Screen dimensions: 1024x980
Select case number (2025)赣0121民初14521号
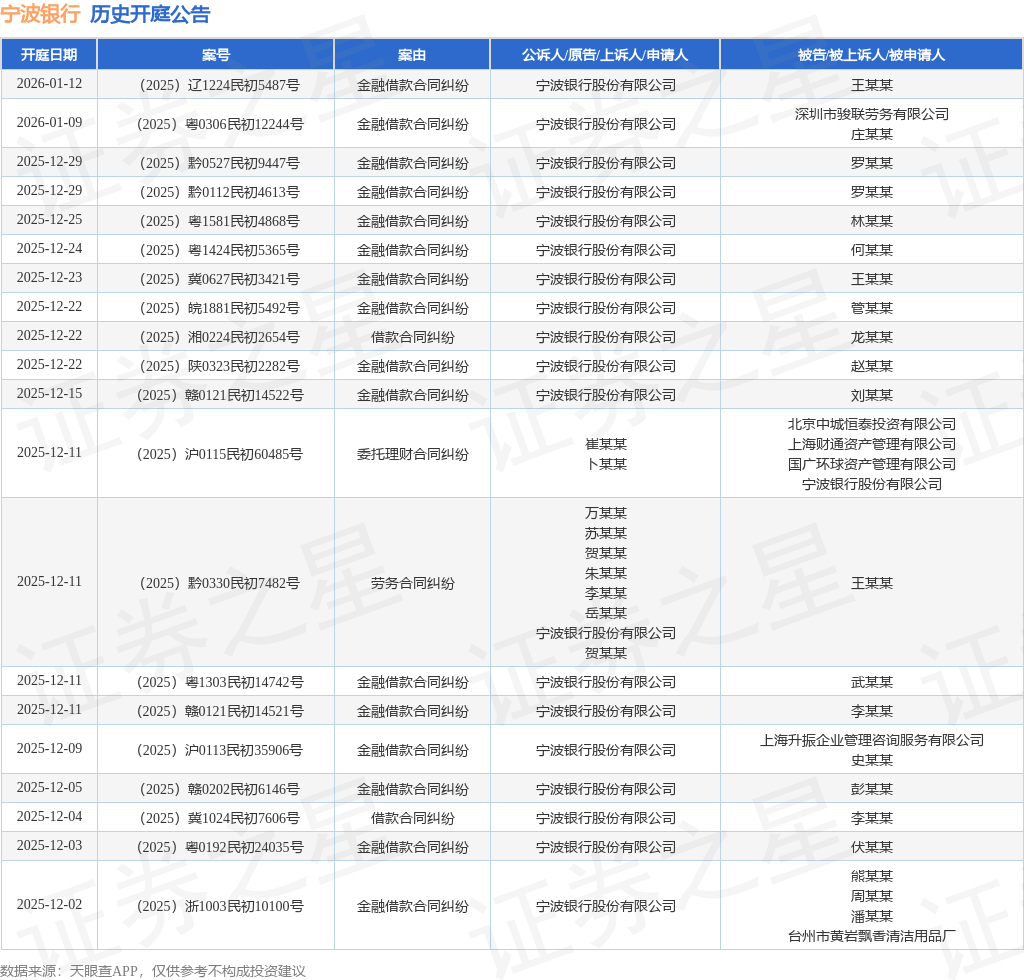(219, 711)
